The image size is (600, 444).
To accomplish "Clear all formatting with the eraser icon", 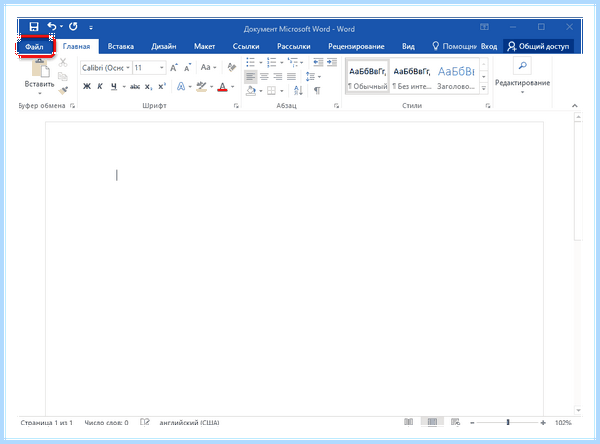I will click(232, 67).
